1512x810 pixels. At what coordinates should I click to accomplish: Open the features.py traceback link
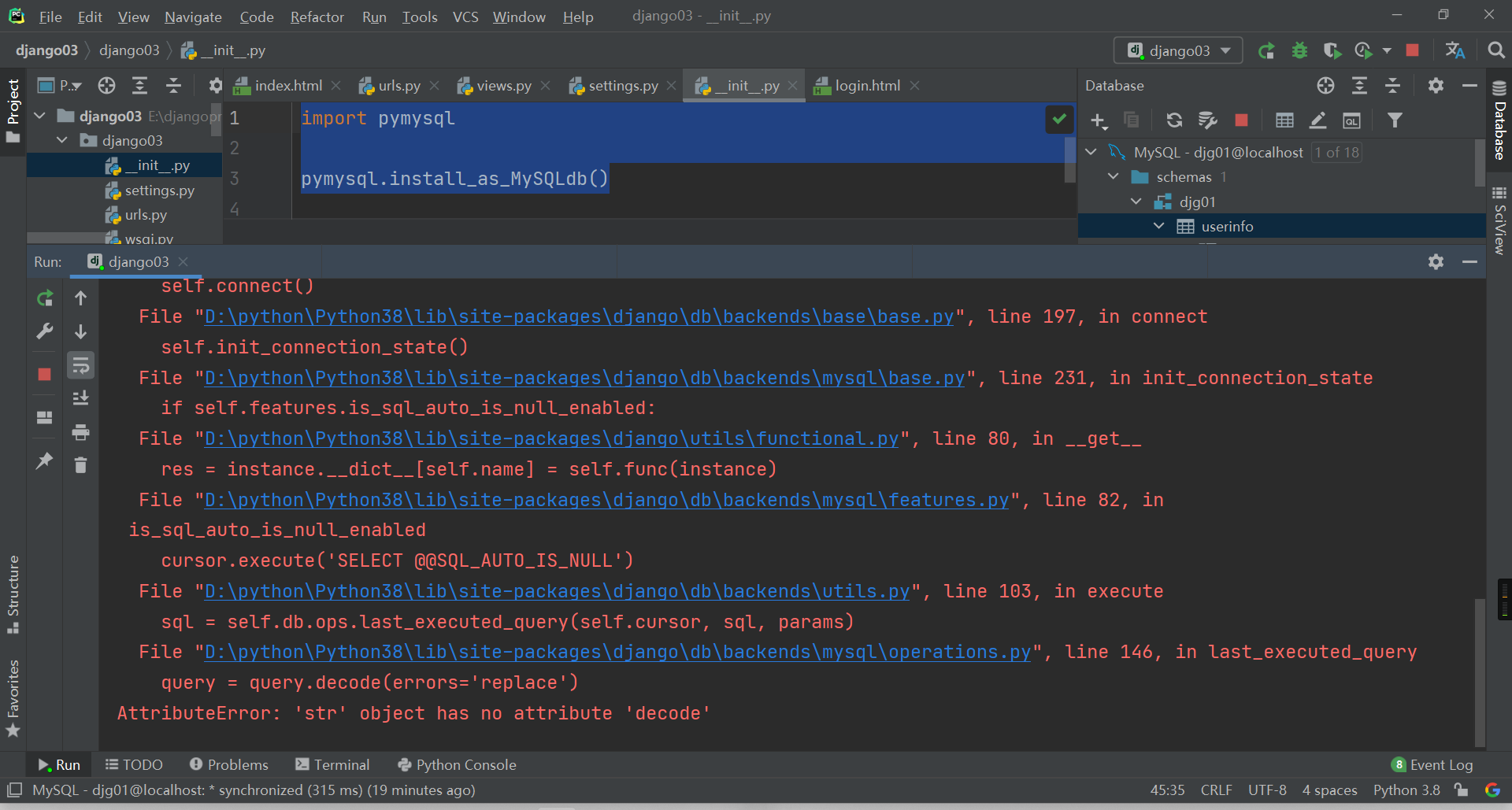pyautogui.click(x=606, y=500)
